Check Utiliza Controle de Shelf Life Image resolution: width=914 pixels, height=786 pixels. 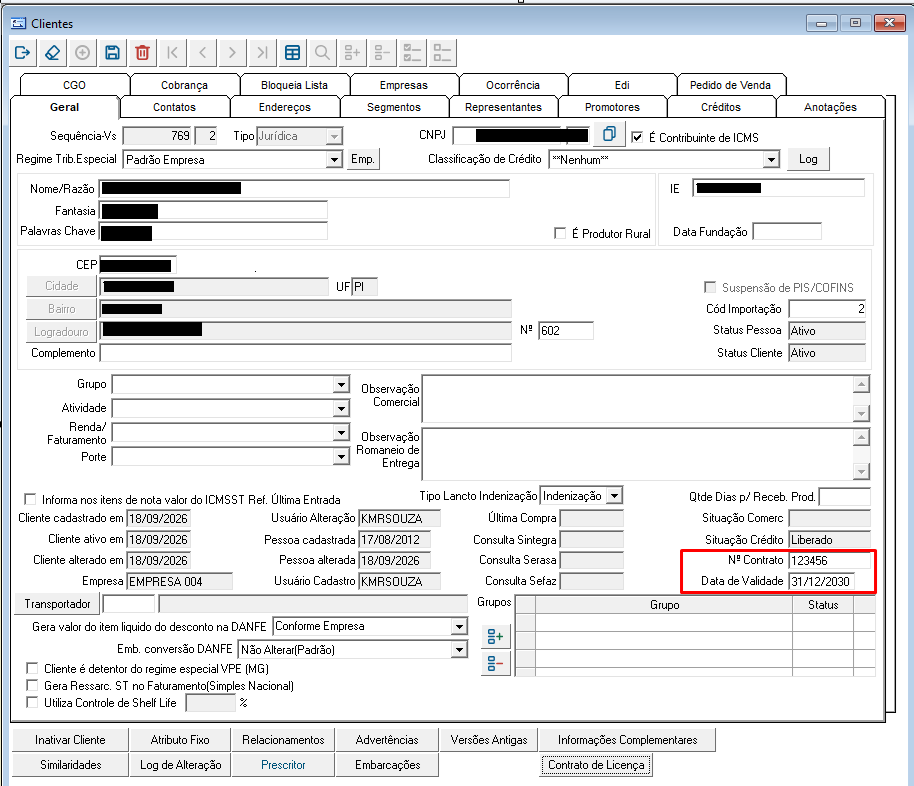(32, 702)
